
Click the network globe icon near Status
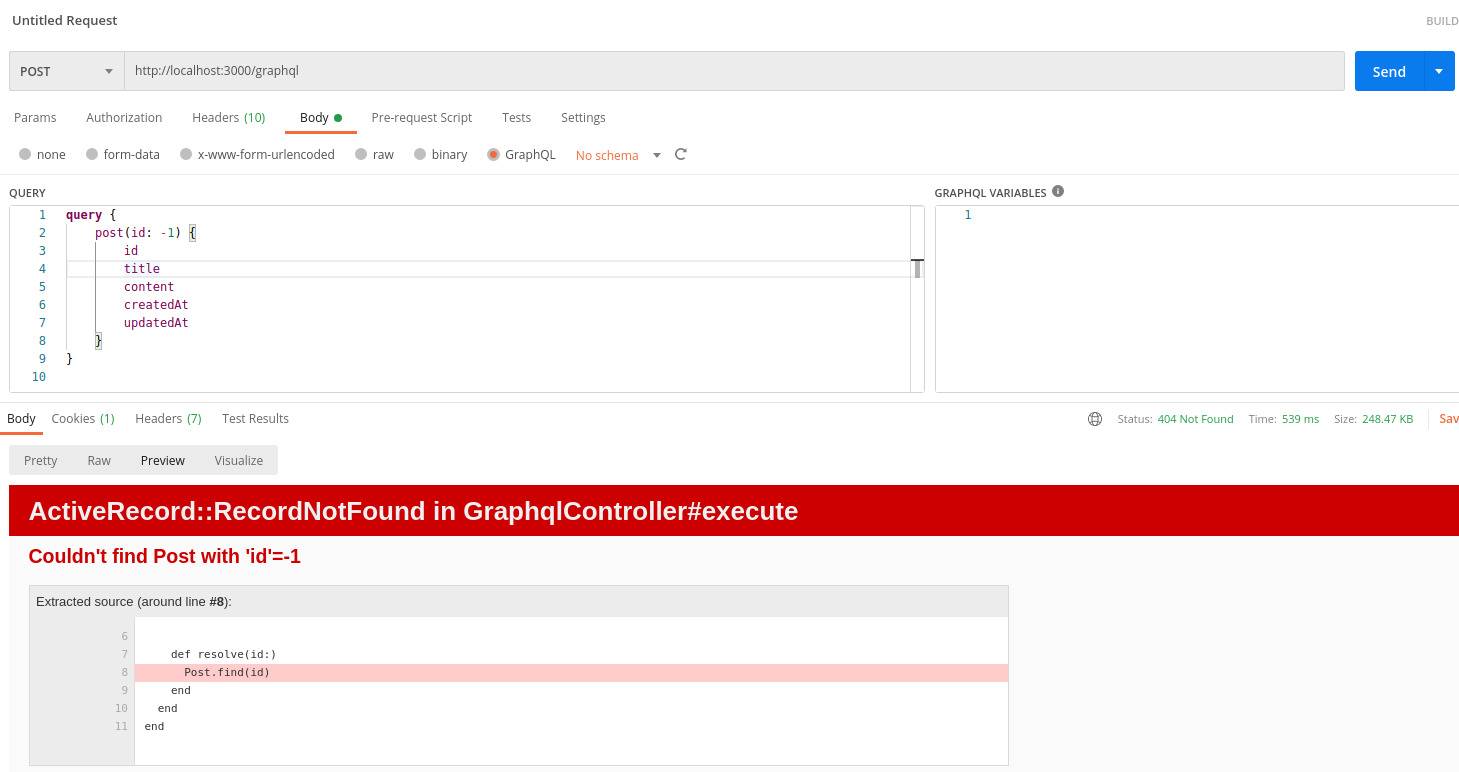[x=1095, y=419]
